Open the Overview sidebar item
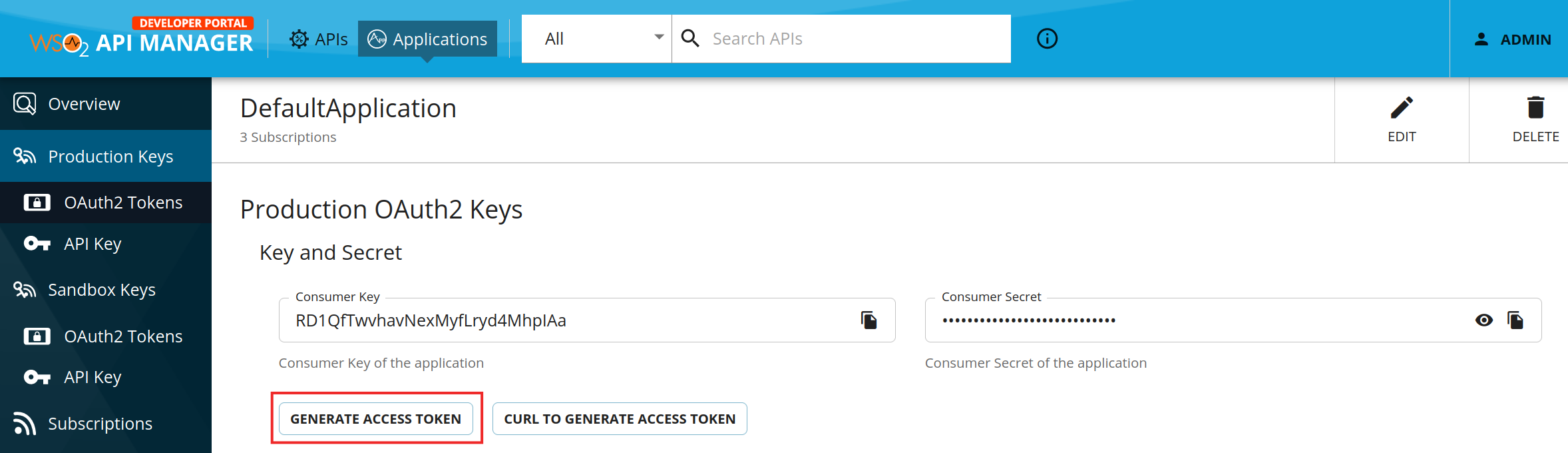 click(x=106, y=104)
